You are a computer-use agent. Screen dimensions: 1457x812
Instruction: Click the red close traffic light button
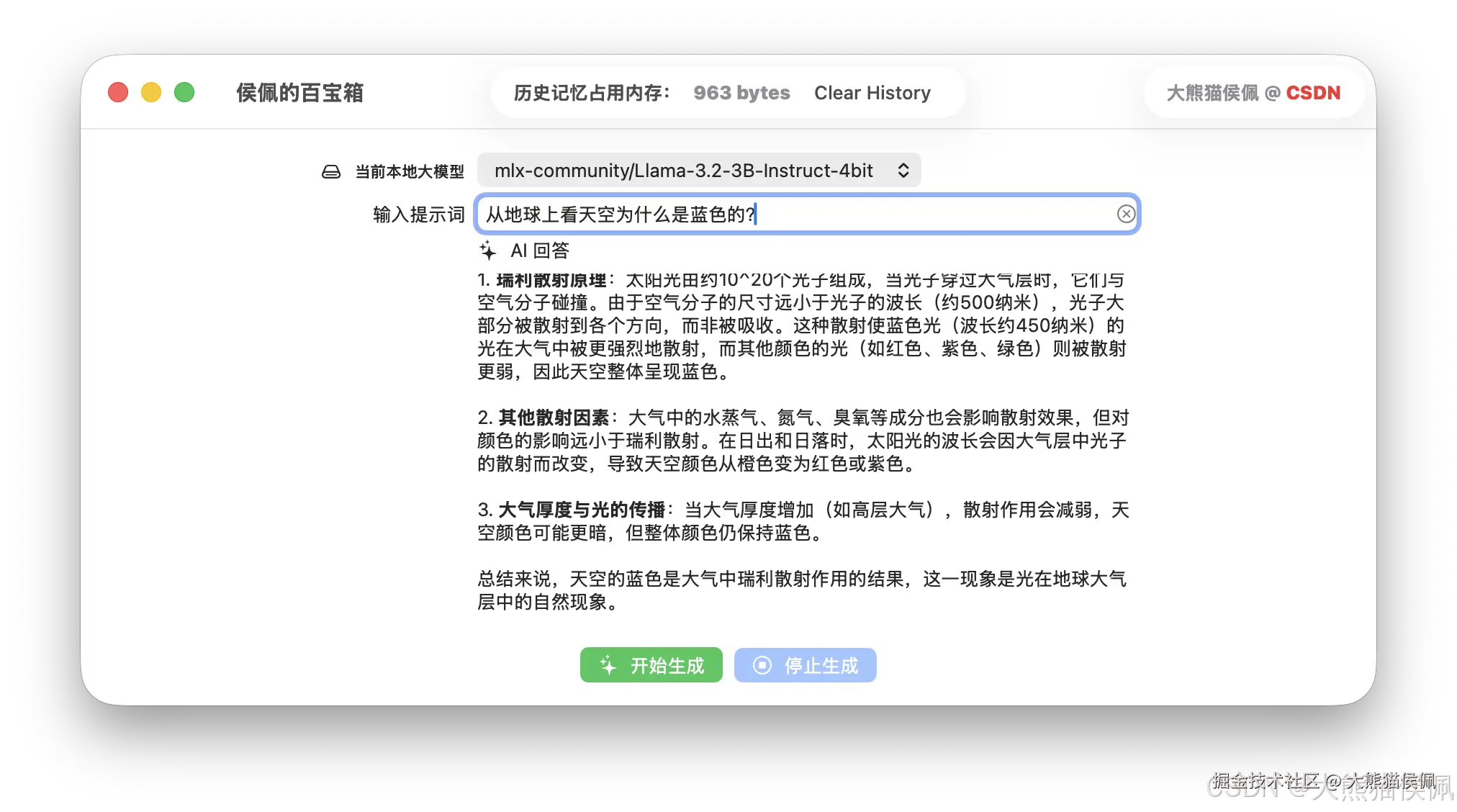coord(117,92)
